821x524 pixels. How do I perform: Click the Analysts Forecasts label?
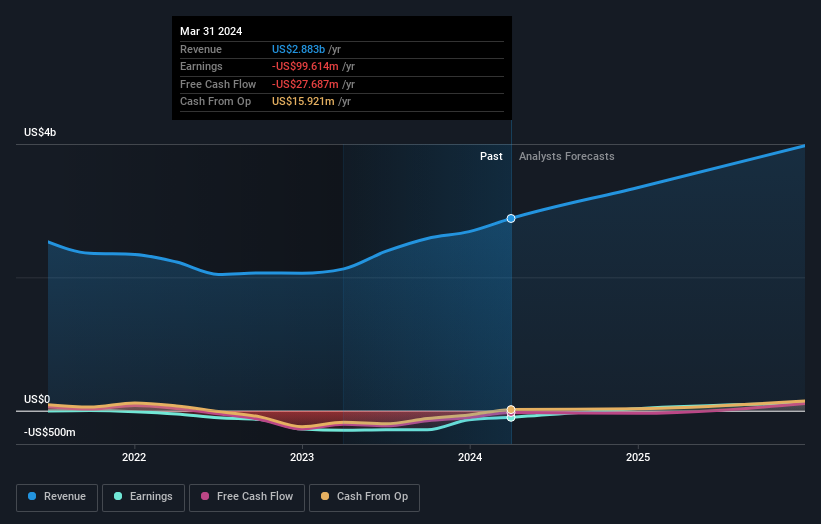click(567, 156)
